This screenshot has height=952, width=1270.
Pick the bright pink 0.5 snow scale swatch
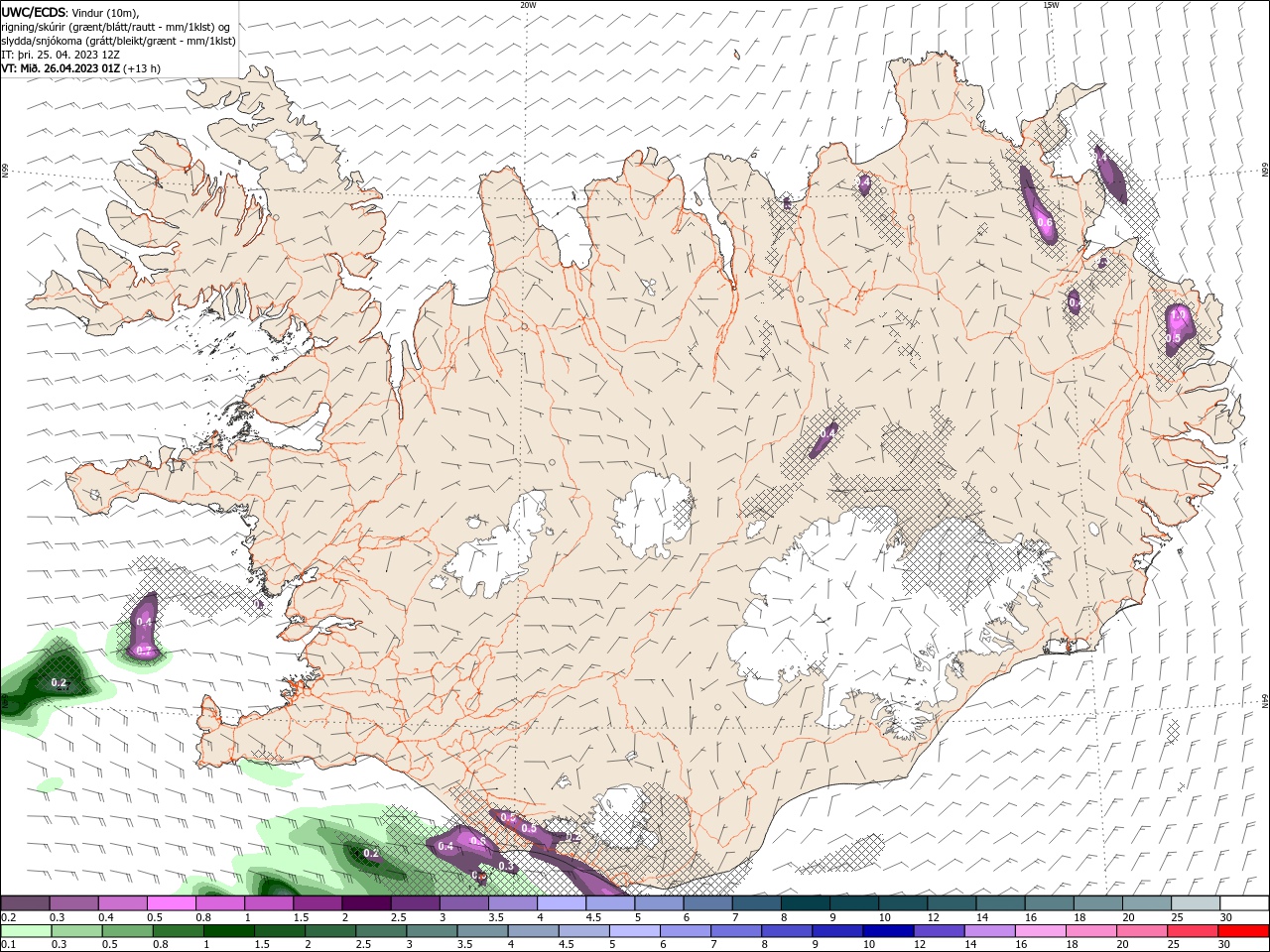[x=172, y=903]
